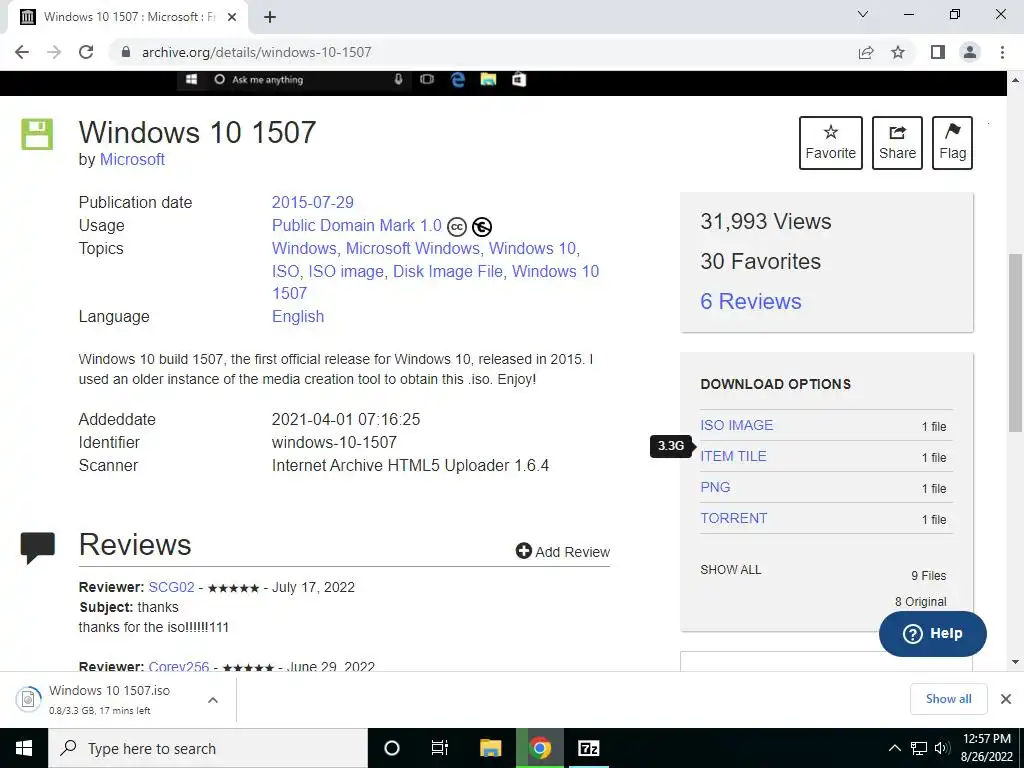This screenshot has width=1024, height=768.
Task: Click the taskbar search box
Action: 208,748
